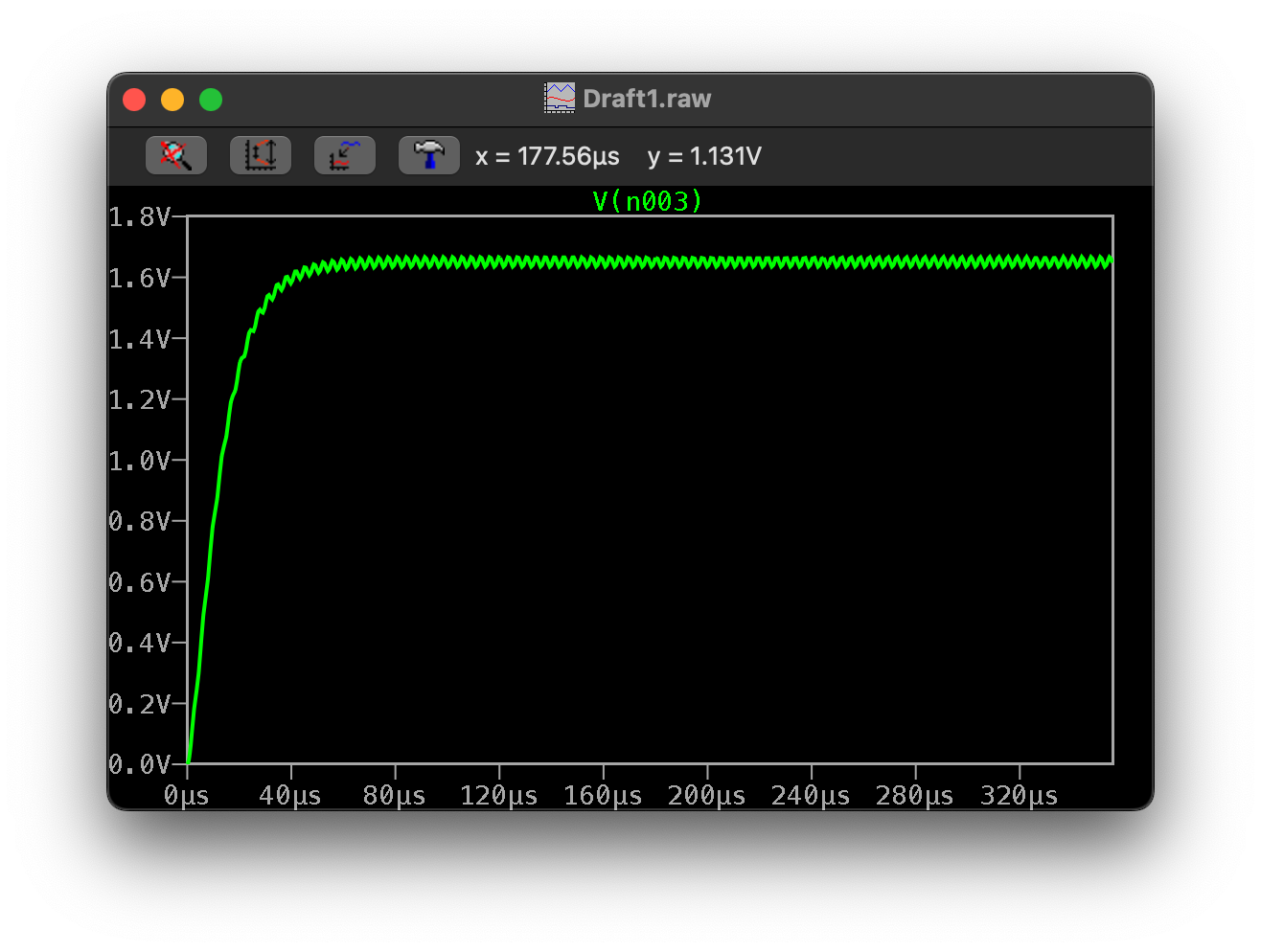This screenshot has width=1261, height=952.
Task: Click the V(n003) trace label
Action: pos(648,201)
